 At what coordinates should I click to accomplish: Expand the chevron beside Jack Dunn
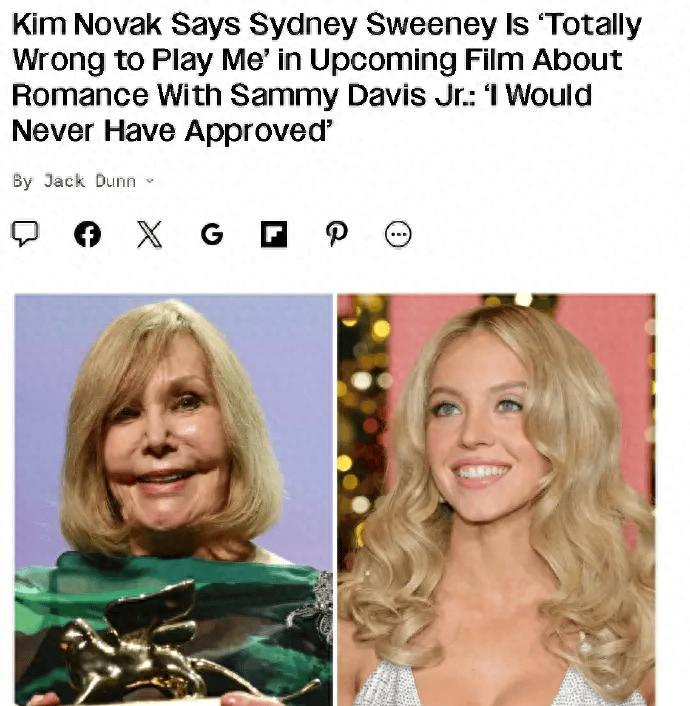(x=150, y=181)
